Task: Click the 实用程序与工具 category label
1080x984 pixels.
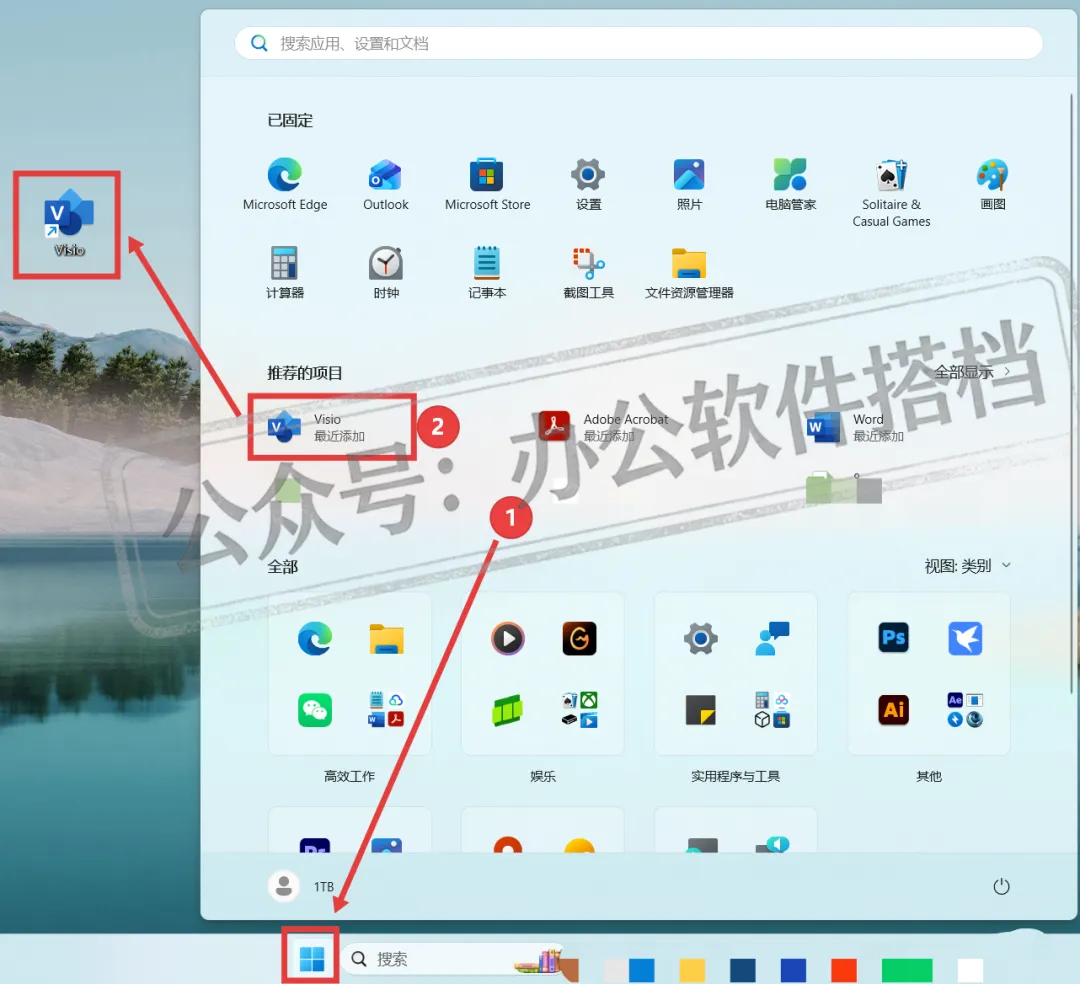Action: point(735,776)
